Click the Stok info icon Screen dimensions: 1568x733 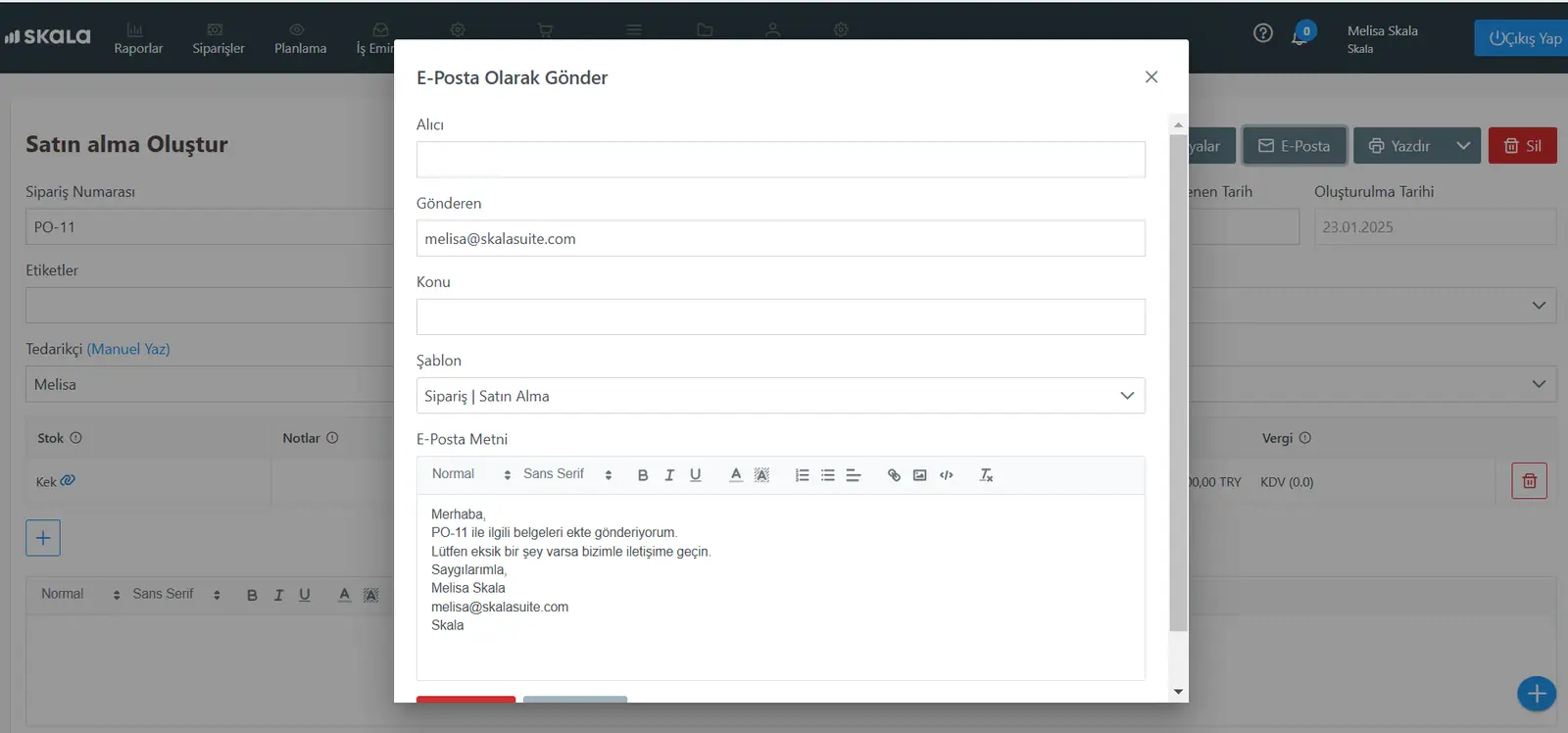[x=75, y=438]
